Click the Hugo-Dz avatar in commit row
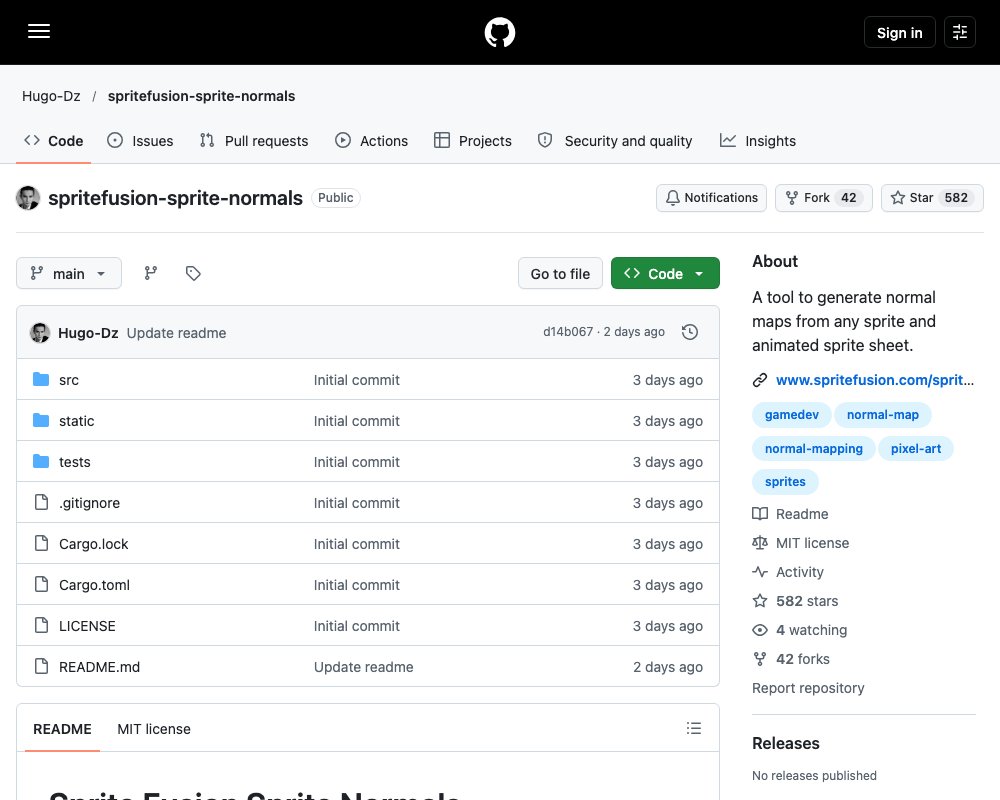 (40, 333)
